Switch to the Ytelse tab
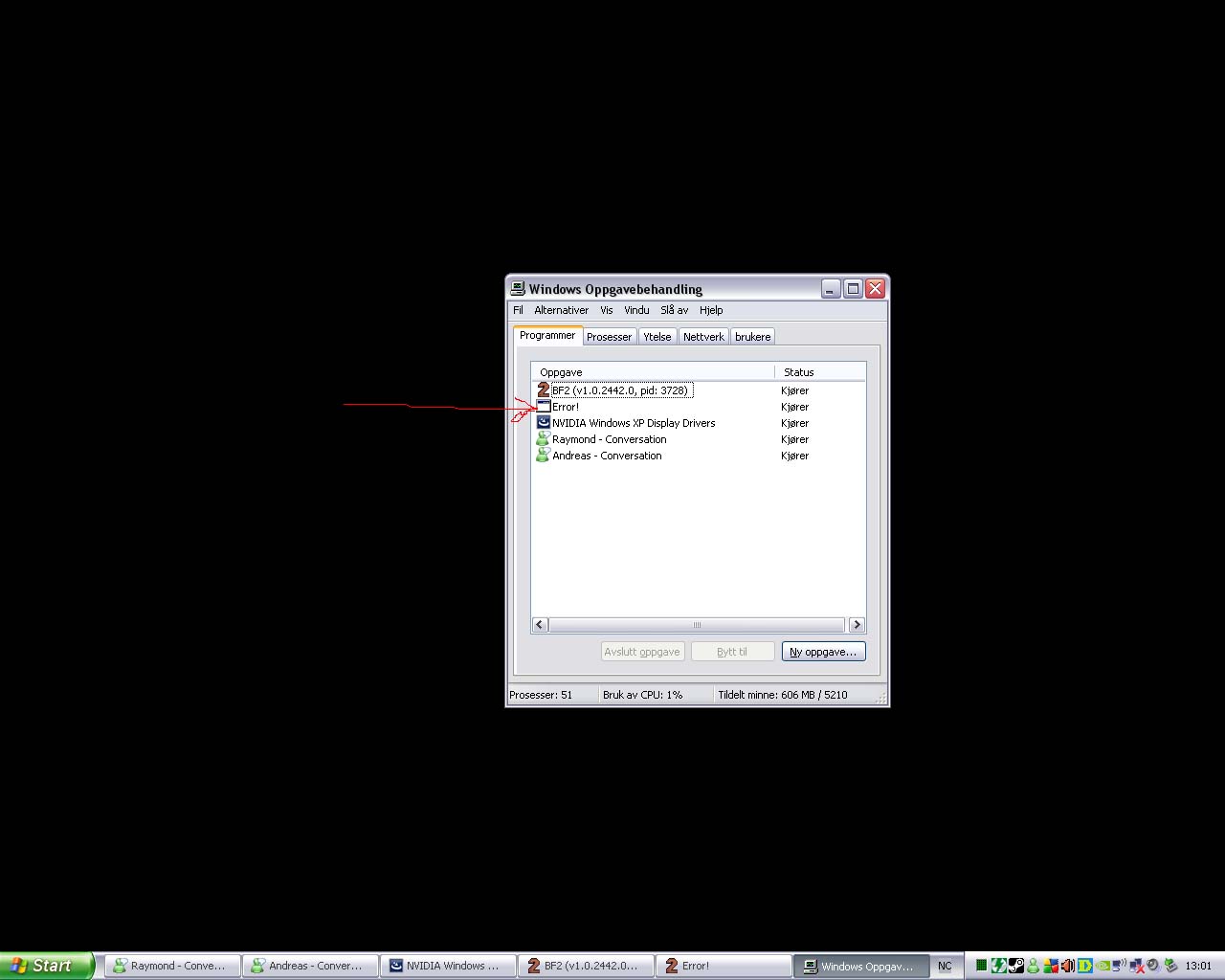This screenshot has height=980, width=1225. pos(657,337)
